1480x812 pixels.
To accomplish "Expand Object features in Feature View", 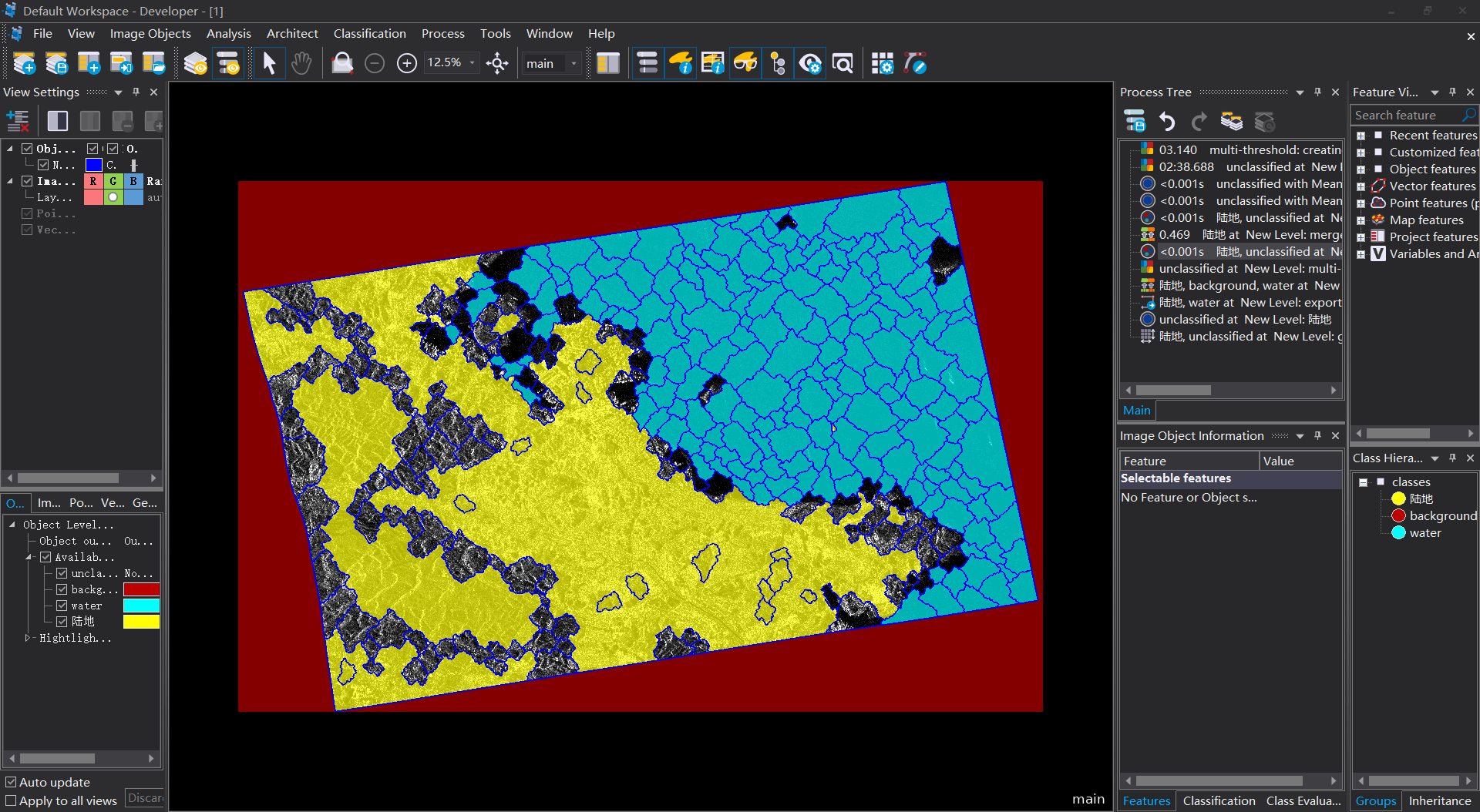I will click(1361, 169).
